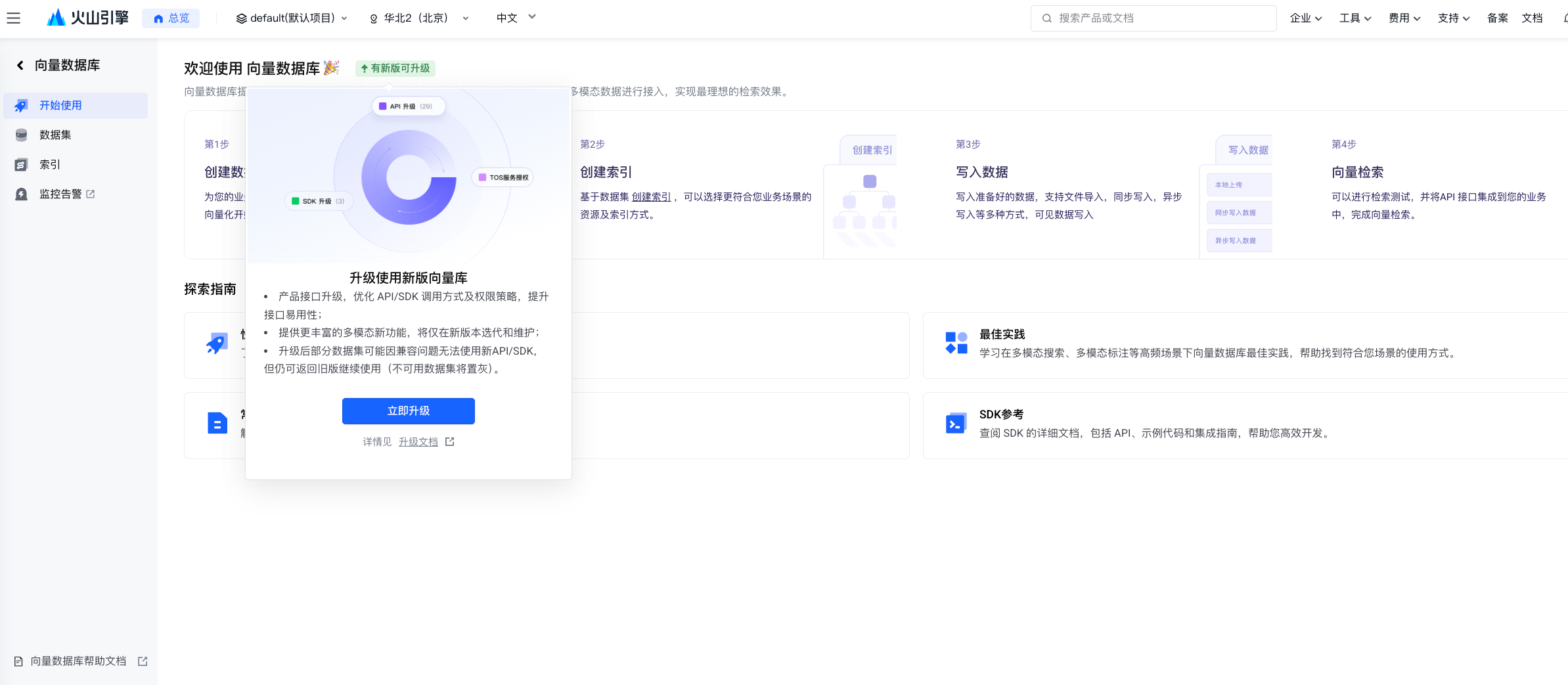Click the 向量检索 step heading

1358,172
